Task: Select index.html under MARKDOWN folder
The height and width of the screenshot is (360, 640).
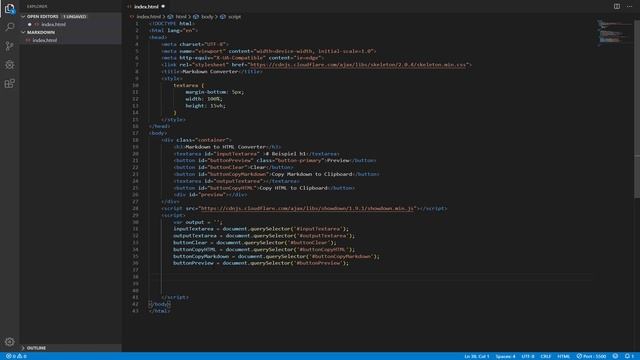Action: click(45, 40)
